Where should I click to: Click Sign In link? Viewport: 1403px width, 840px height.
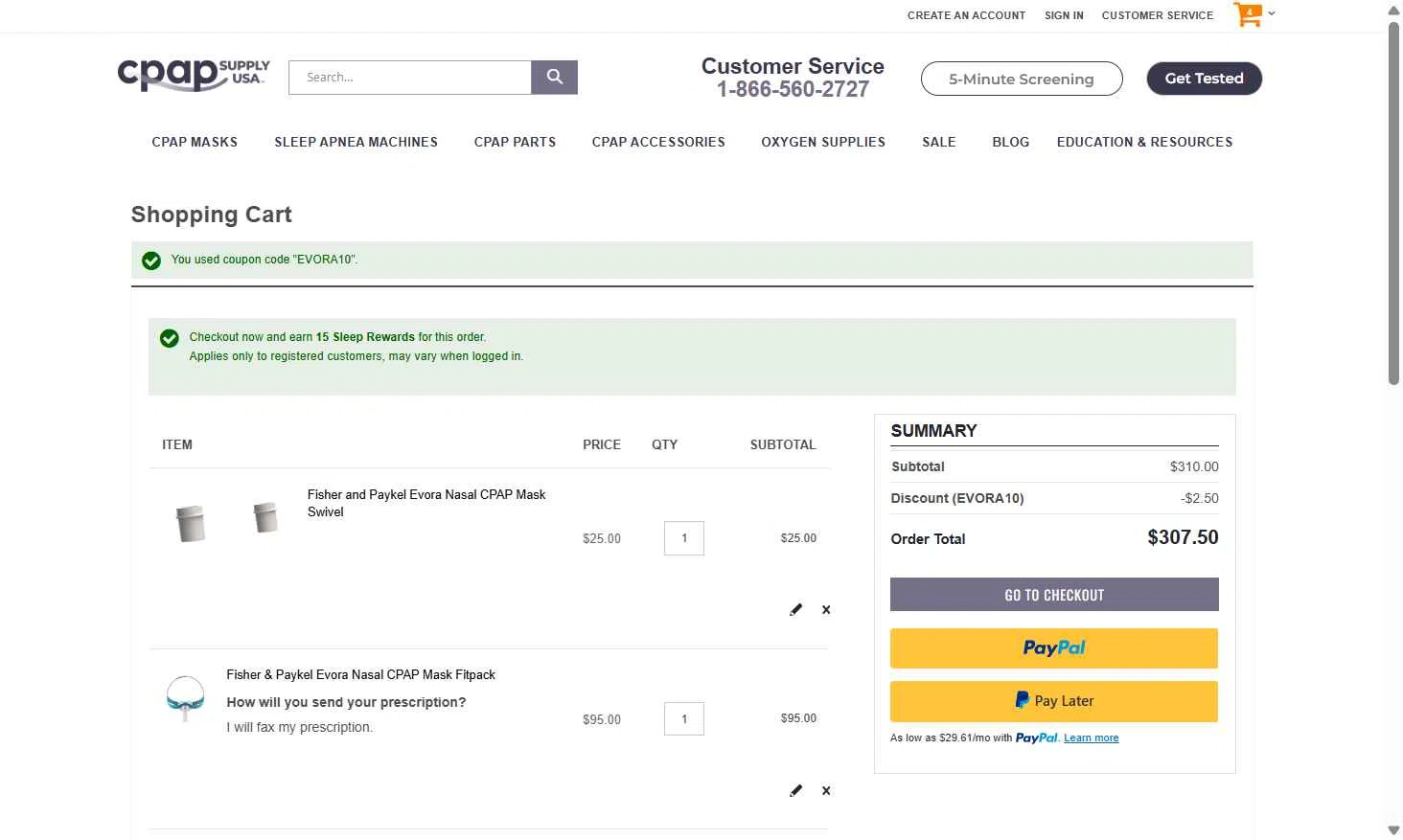pyautogui.click(x=1064, y=15)
